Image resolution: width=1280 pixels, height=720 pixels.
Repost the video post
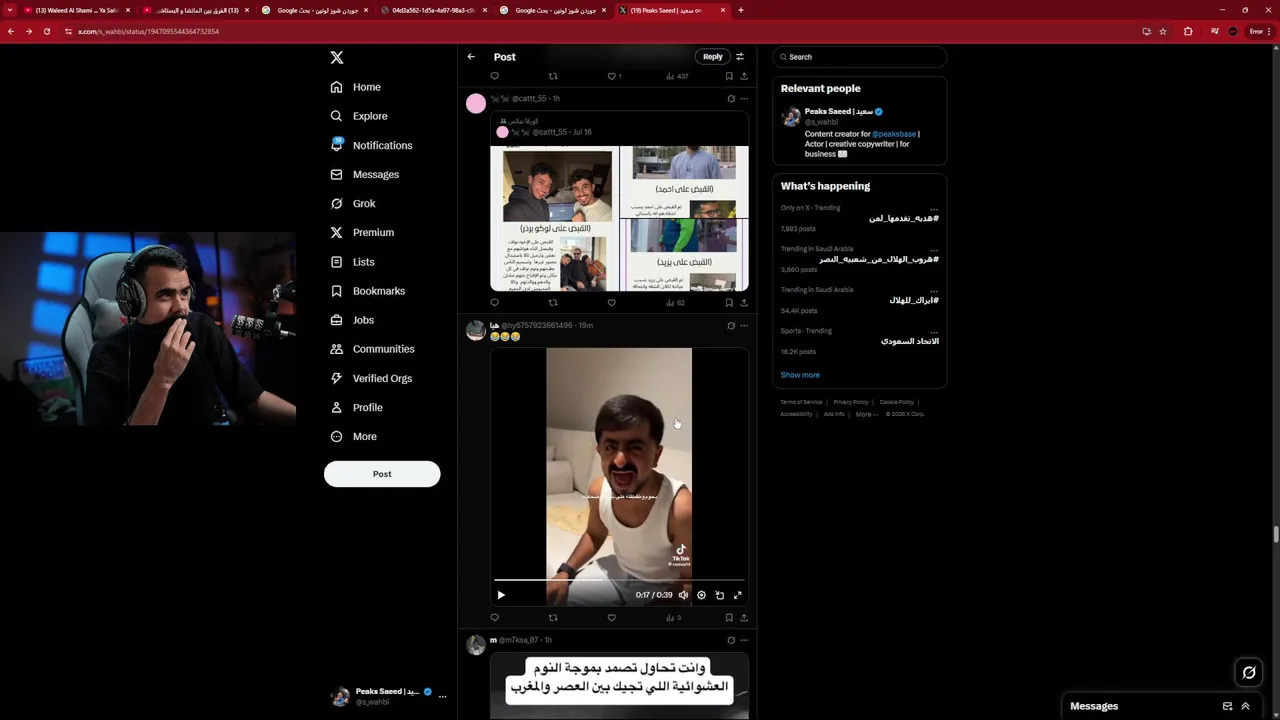tap(553, 618)
